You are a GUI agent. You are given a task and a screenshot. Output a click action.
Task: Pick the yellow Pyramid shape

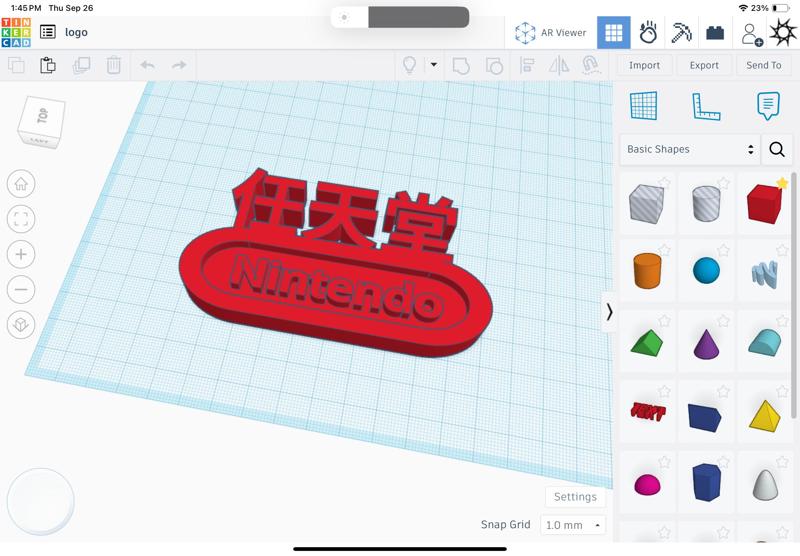coord(765,415)
